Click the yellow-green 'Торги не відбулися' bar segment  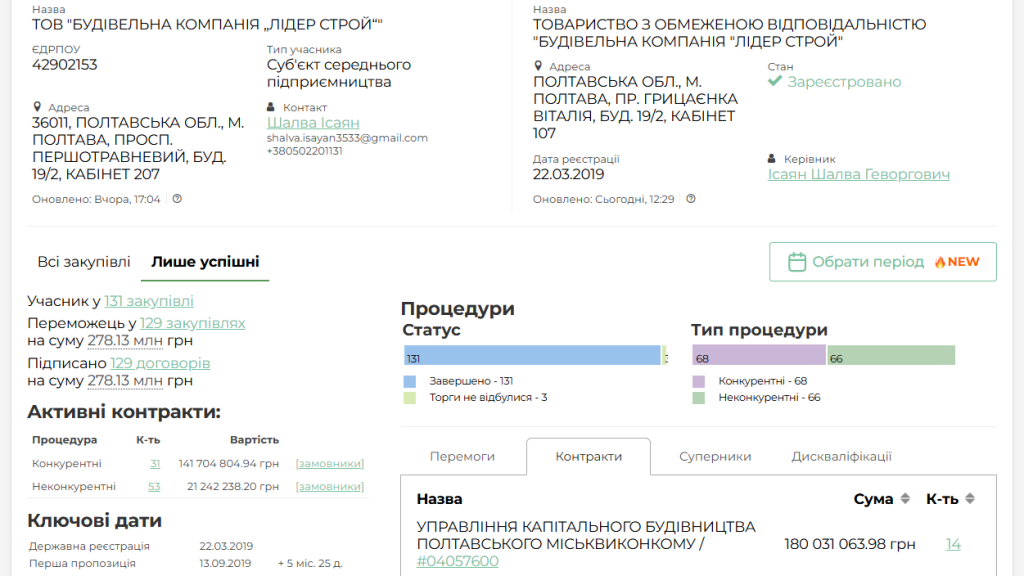(x=665, y=355)
